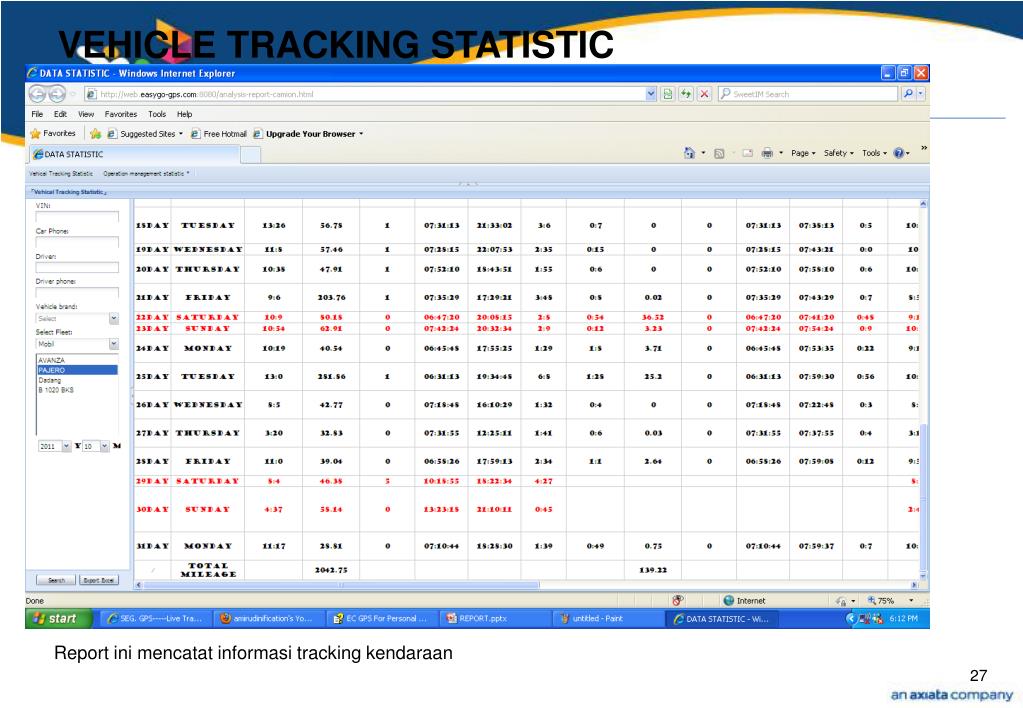Click Upgrade Your Browser link
1023x708 pixels.
(308, 134)
